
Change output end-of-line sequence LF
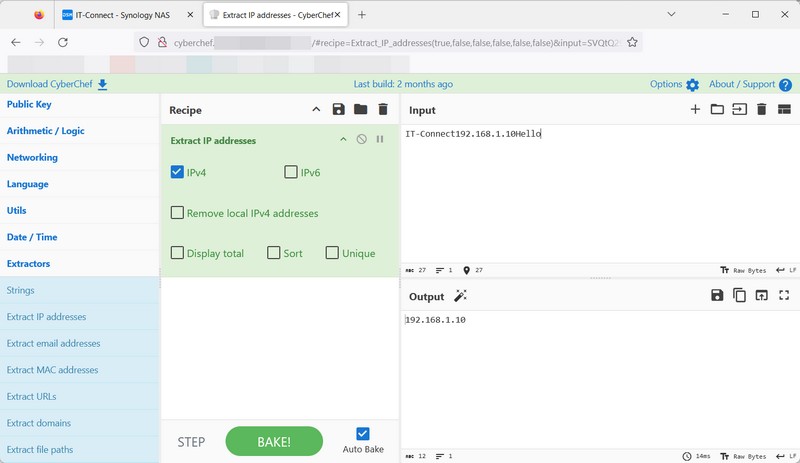pyautogui.click(x=786, y=456)
